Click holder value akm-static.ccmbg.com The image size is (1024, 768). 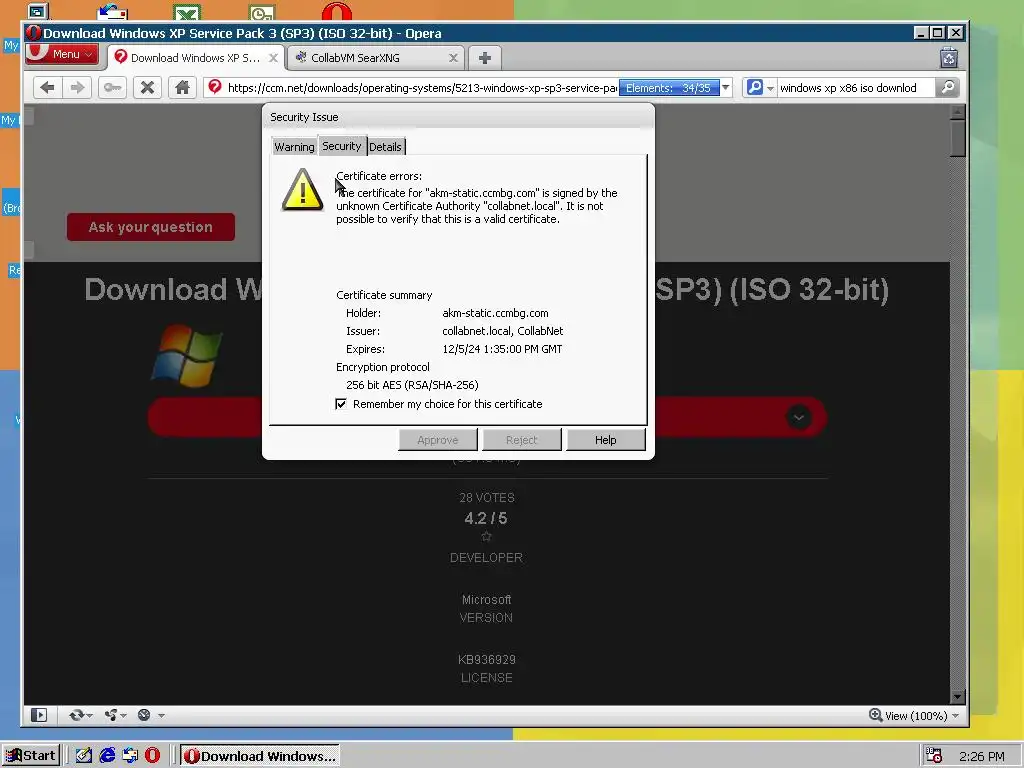click(495, 313)
